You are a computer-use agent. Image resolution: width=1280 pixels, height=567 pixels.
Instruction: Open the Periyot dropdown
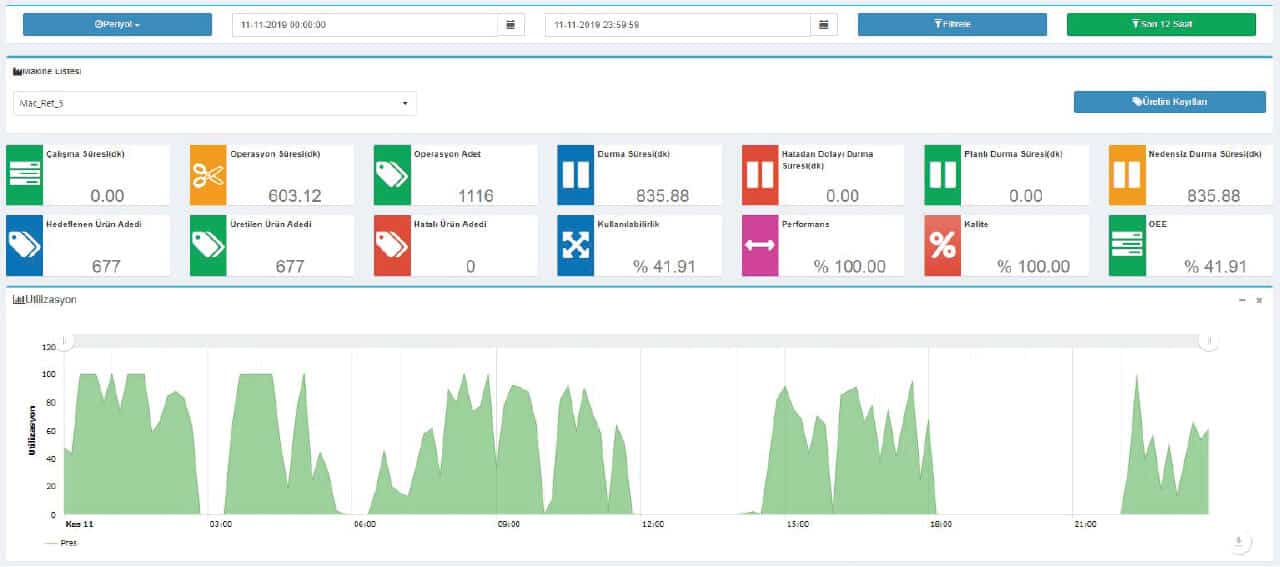[117, 25]
